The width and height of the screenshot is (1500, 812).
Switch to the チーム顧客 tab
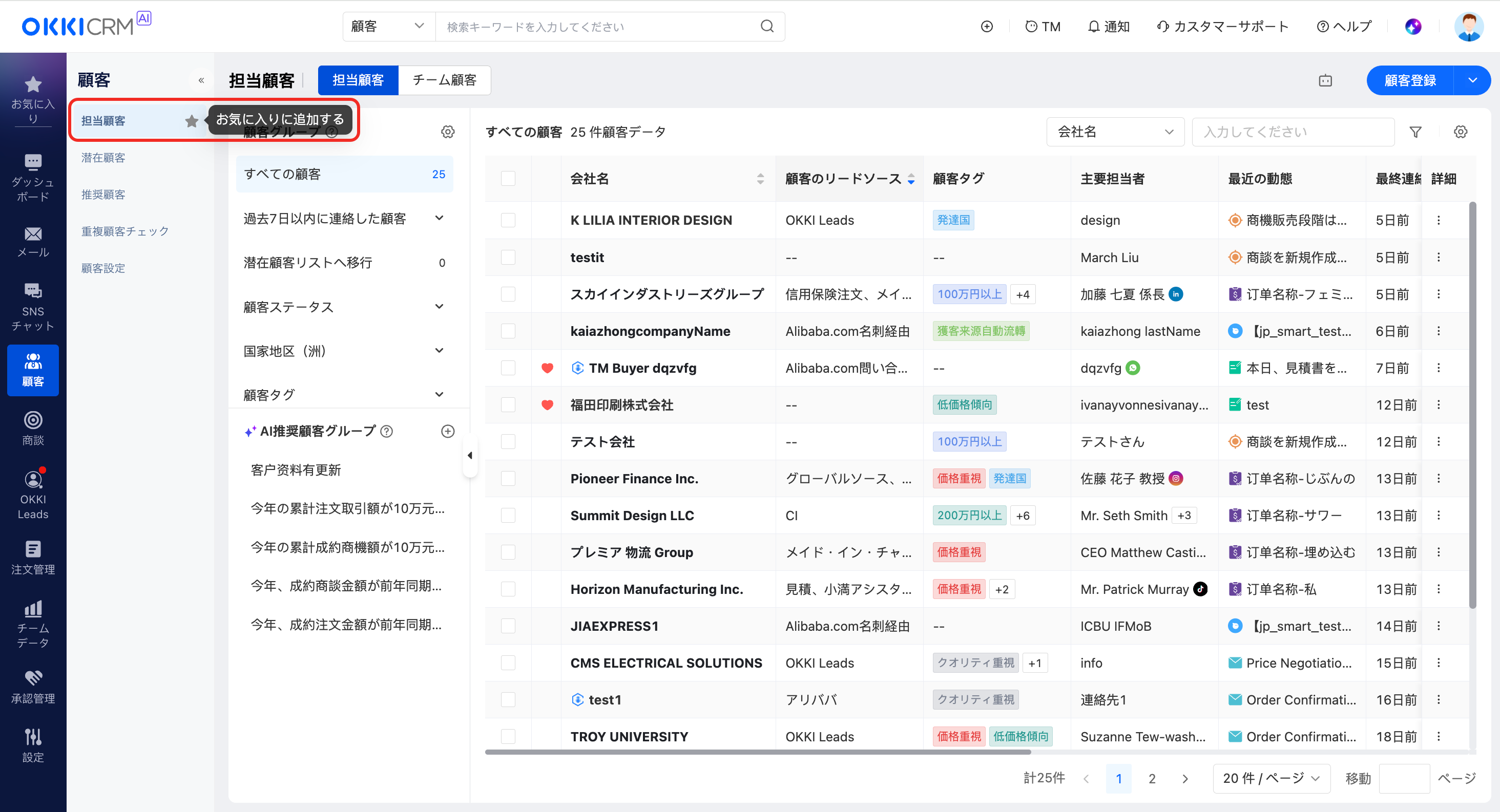pyautogui.click(x=444, y=80)
